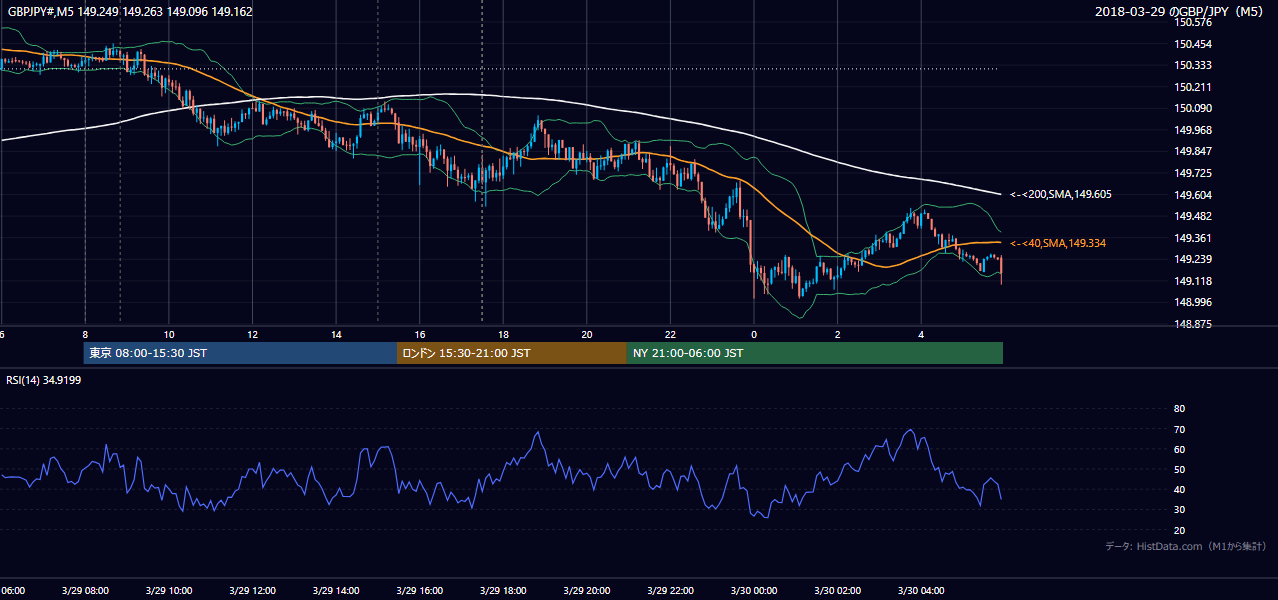This screenshot has height=600, width=1278.
Task: Click the 3/29 22:00 time axis label
Action: [670, 590]
